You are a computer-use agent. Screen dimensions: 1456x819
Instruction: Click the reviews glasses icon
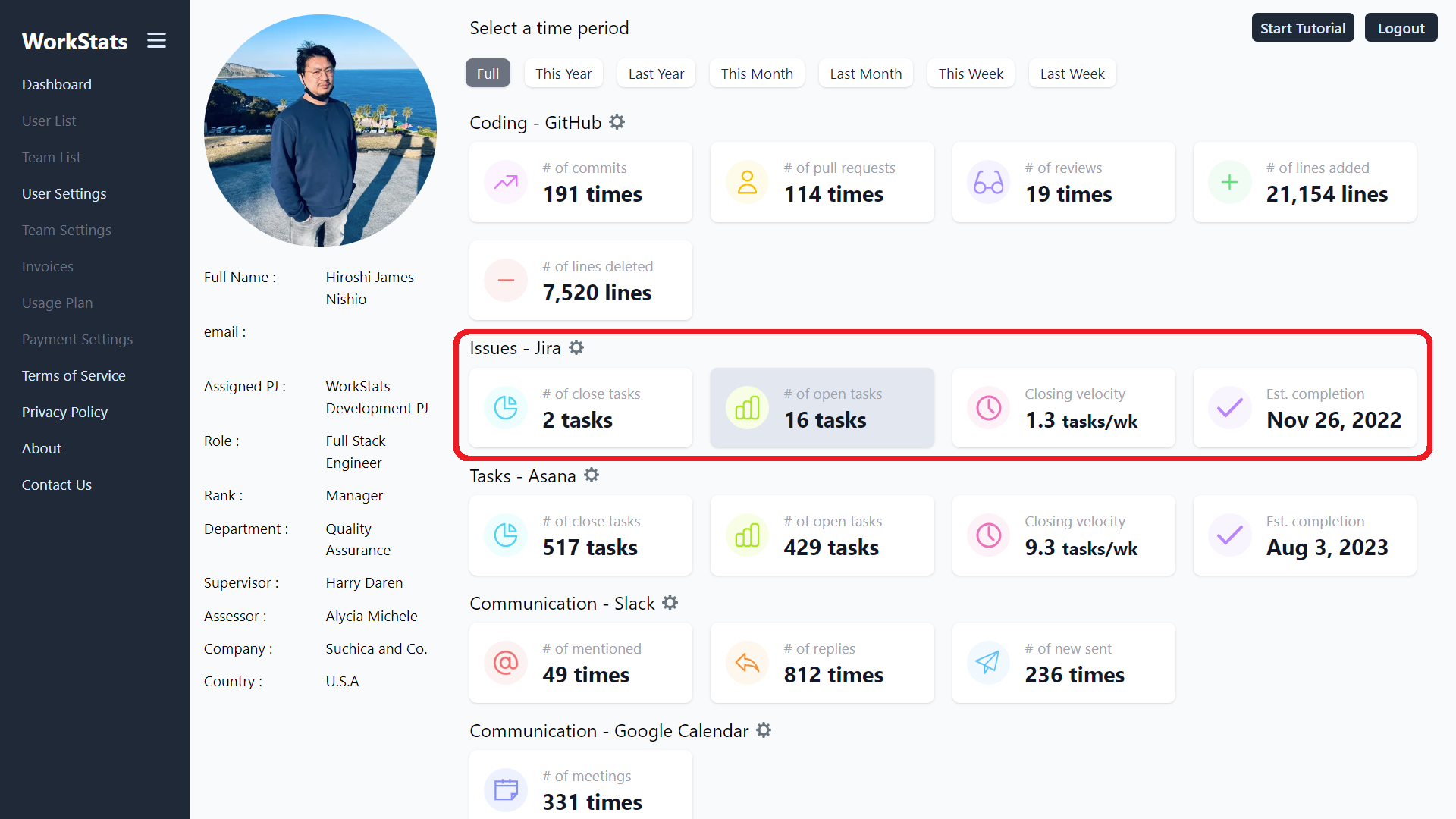click(x=988, y=182)
